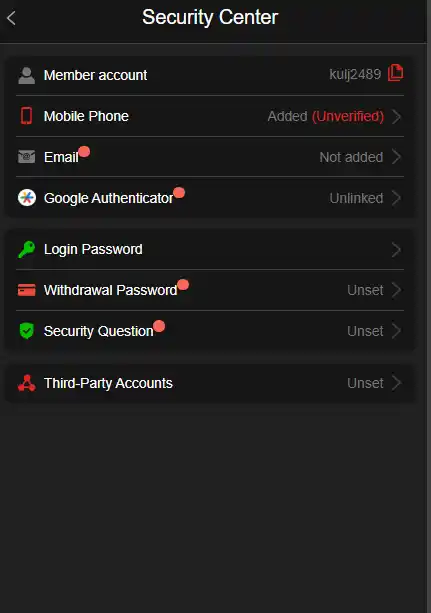
Task: Open Login Password chevron arrow
Action: [397, 249]
